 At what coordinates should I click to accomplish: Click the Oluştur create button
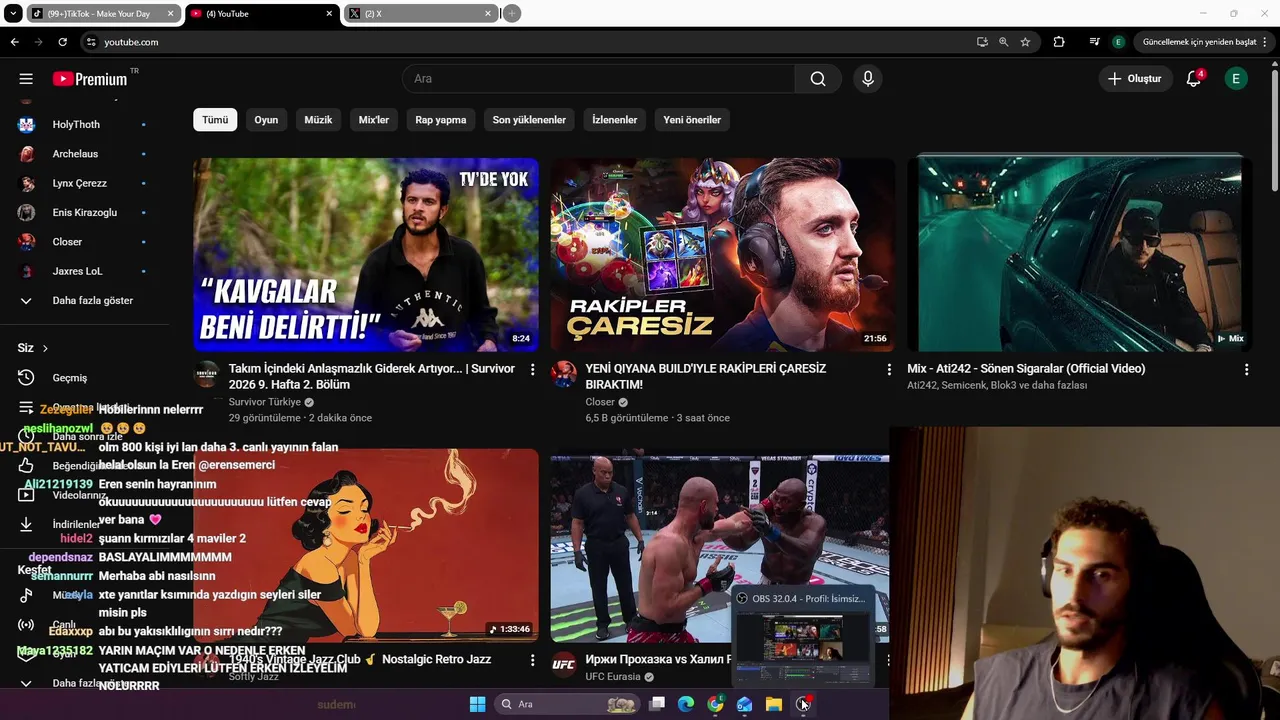click(1135, 79)
